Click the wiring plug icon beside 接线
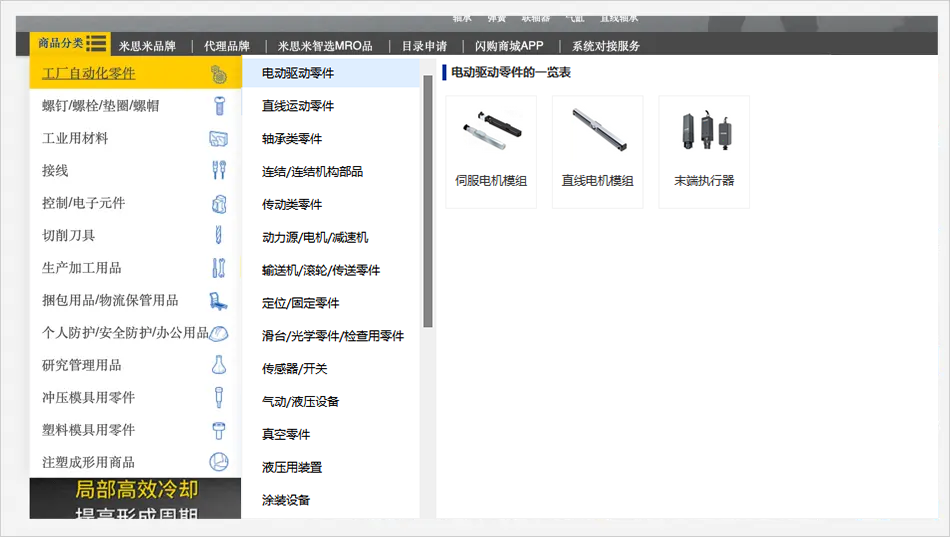950x537 pixels. pyautogui.click(x=219, y=170)
